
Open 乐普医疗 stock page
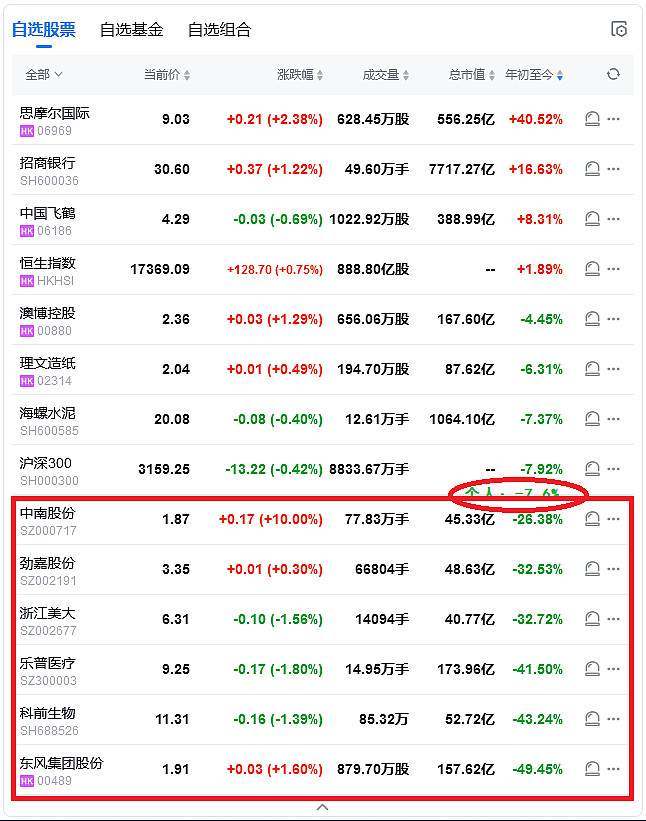[x=48, y=663]
